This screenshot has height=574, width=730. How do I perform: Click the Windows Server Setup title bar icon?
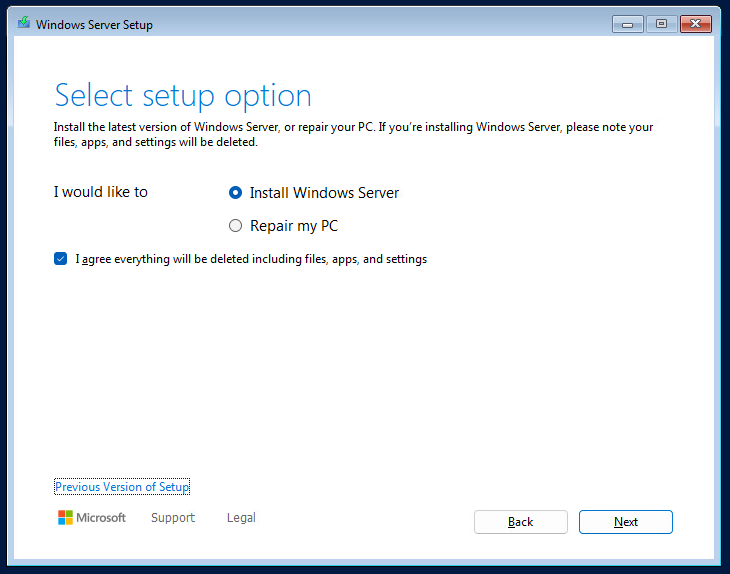[24, 24]
